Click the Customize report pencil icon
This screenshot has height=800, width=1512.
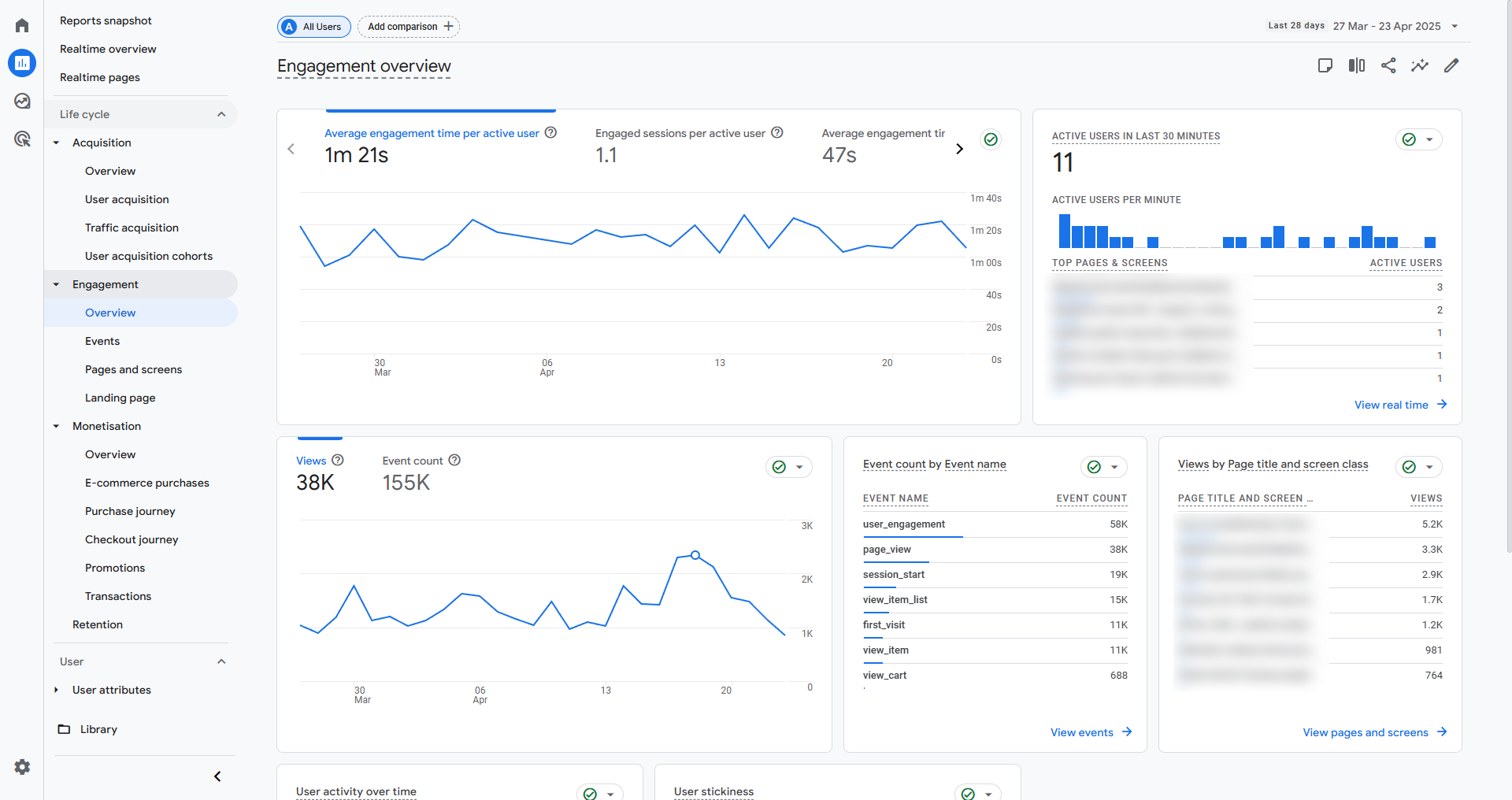(1451, 65)
